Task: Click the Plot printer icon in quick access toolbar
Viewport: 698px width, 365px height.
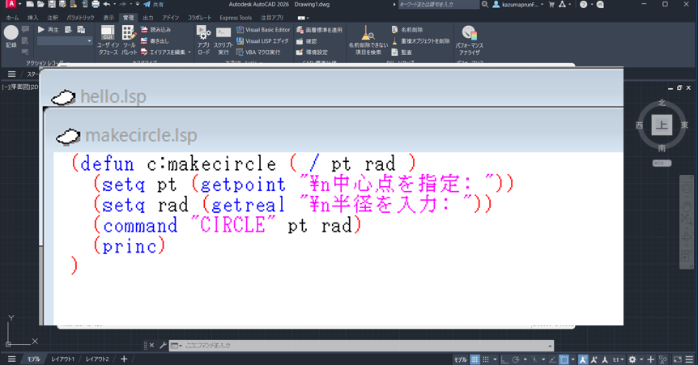Action: coord(95,4)
